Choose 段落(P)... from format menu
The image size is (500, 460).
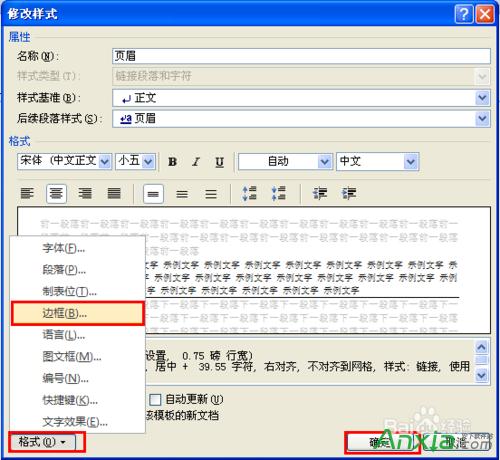pos(77,270)
